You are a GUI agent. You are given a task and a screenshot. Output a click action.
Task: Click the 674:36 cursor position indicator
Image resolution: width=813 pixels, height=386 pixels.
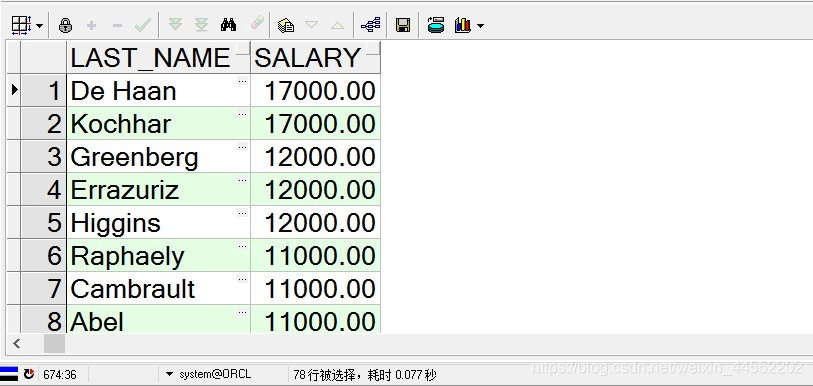[60, 375]
